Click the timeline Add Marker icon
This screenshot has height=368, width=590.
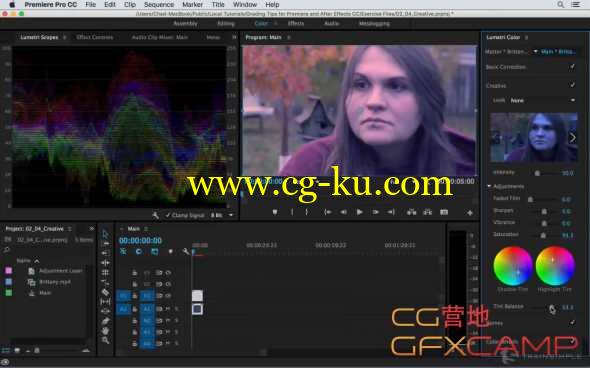pos(170,251)
